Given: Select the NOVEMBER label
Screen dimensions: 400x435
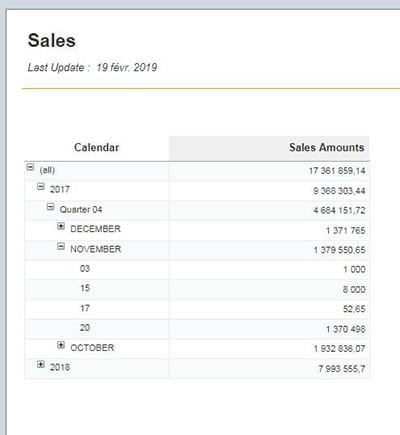Looking at the screenshot, I should click(x=96, y=249).
